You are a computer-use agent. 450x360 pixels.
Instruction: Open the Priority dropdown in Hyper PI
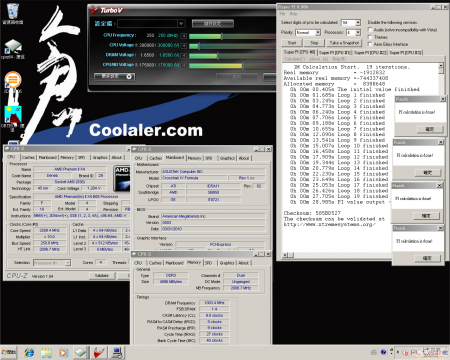(318, 32)
